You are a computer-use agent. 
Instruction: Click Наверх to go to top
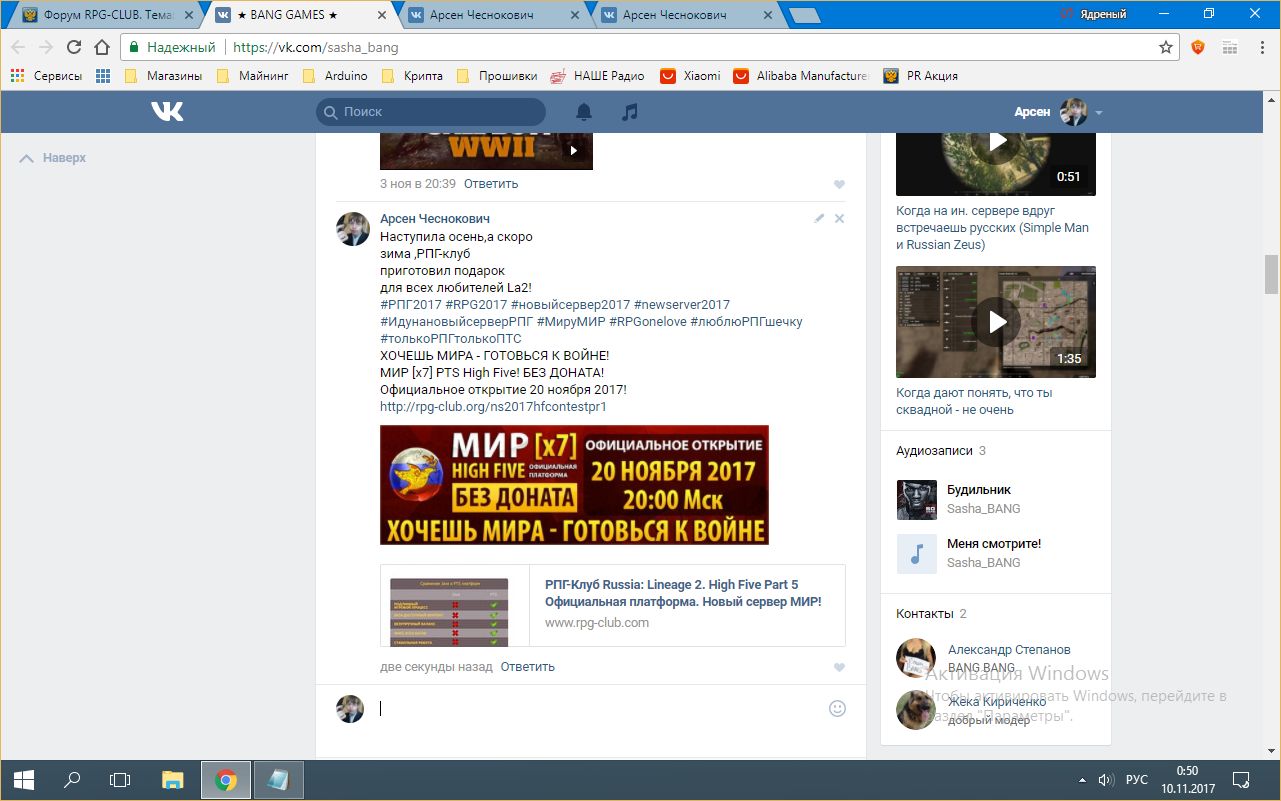point(54,158)
